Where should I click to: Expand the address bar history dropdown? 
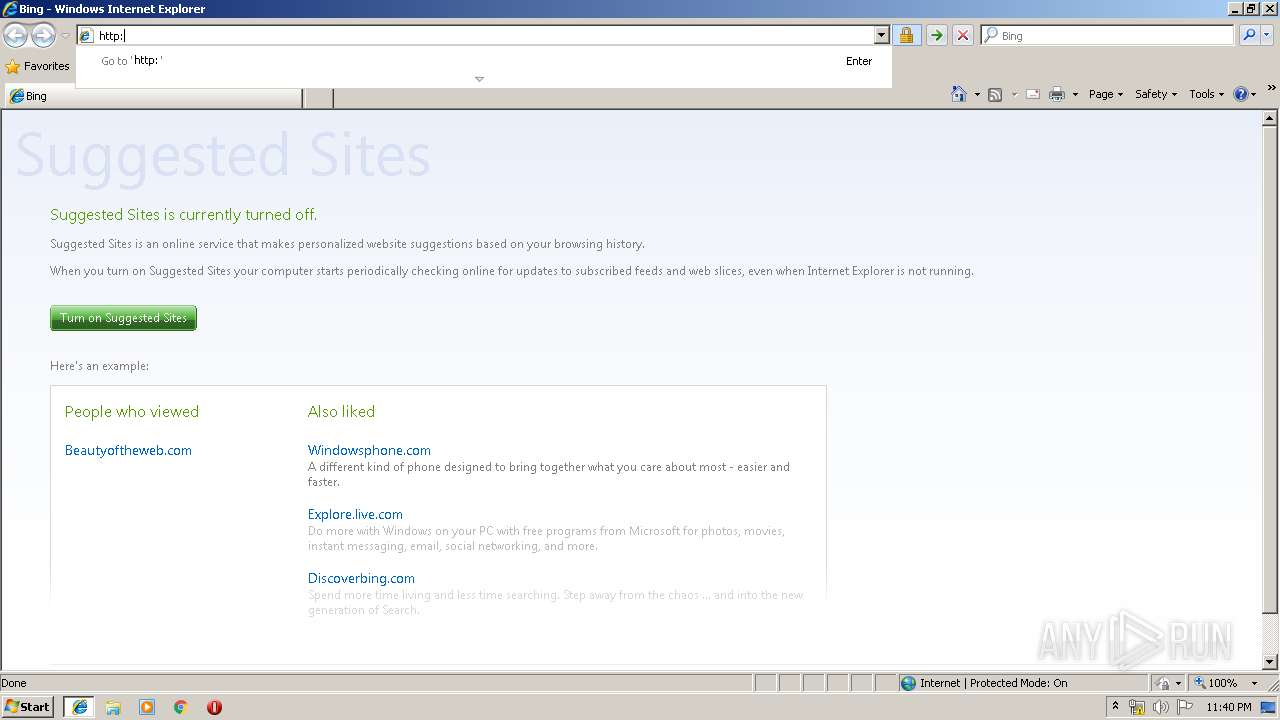point(881,36)
